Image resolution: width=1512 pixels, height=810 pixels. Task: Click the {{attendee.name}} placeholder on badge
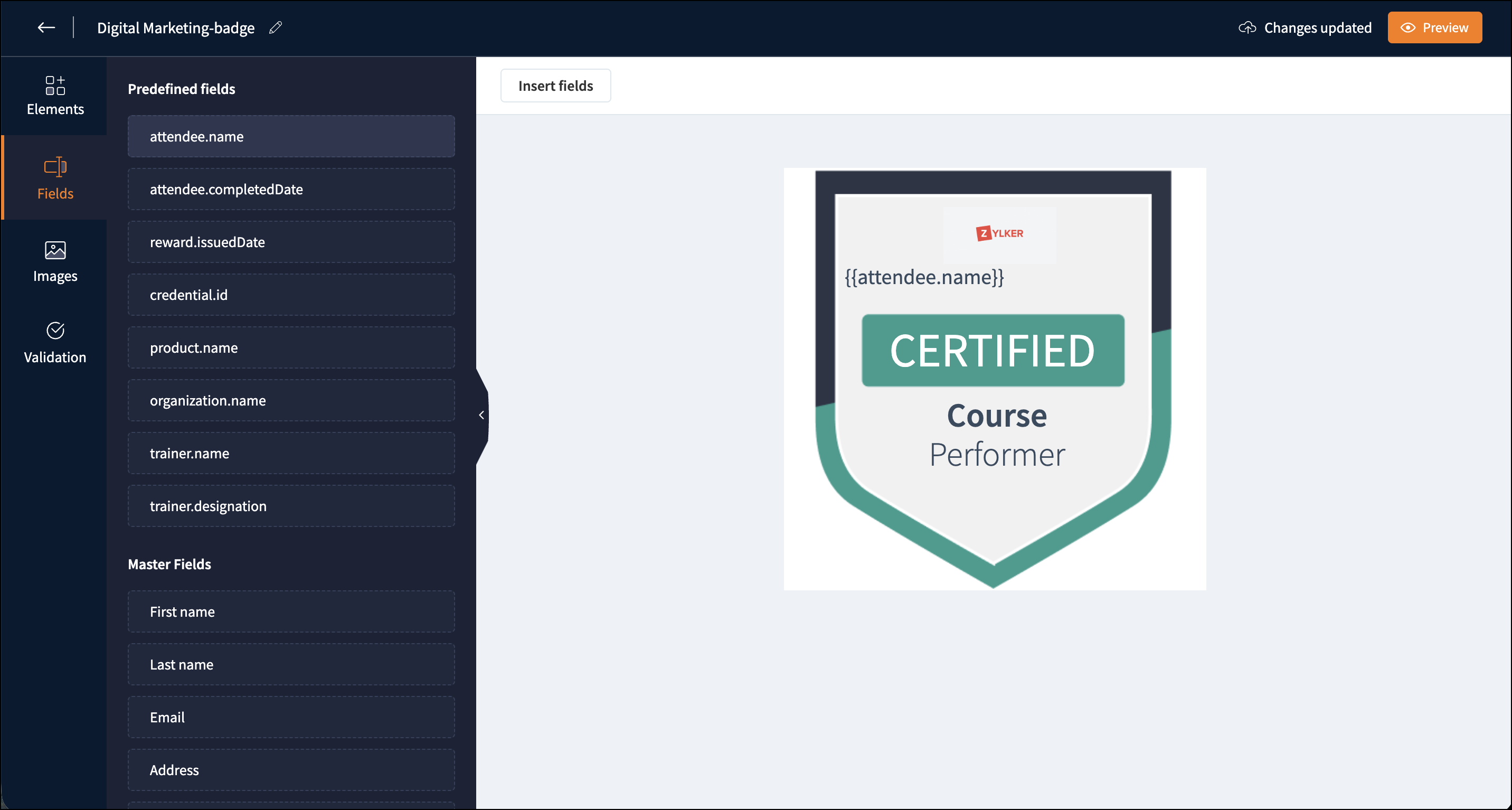pyautogui.click(x=924, y=277)
